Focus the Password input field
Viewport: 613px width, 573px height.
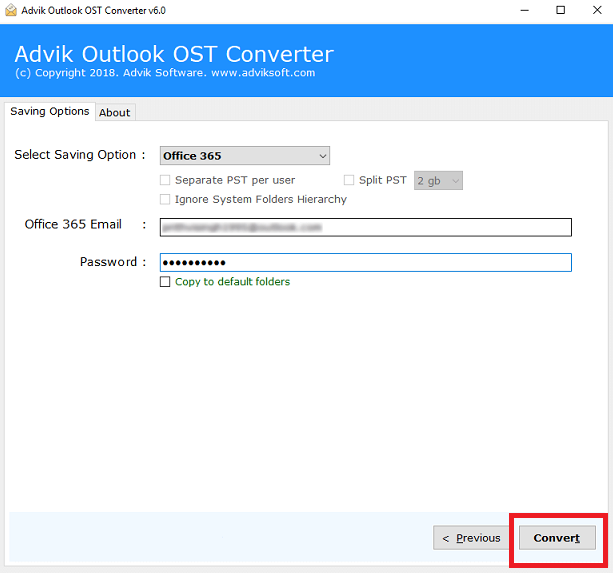366,262
